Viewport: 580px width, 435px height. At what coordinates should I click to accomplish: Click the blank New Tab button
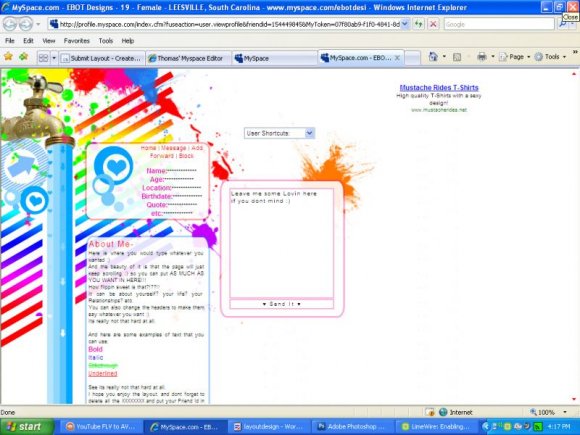[413, 58]
